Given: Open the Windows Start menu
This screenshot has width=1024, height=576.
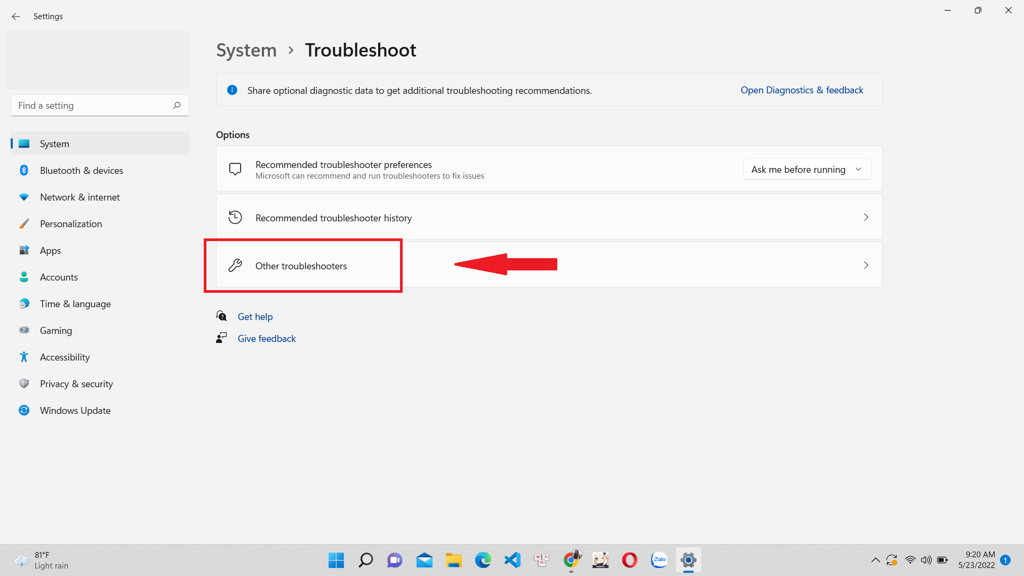Looking at the screenshot, I should [x=336, y=560].
